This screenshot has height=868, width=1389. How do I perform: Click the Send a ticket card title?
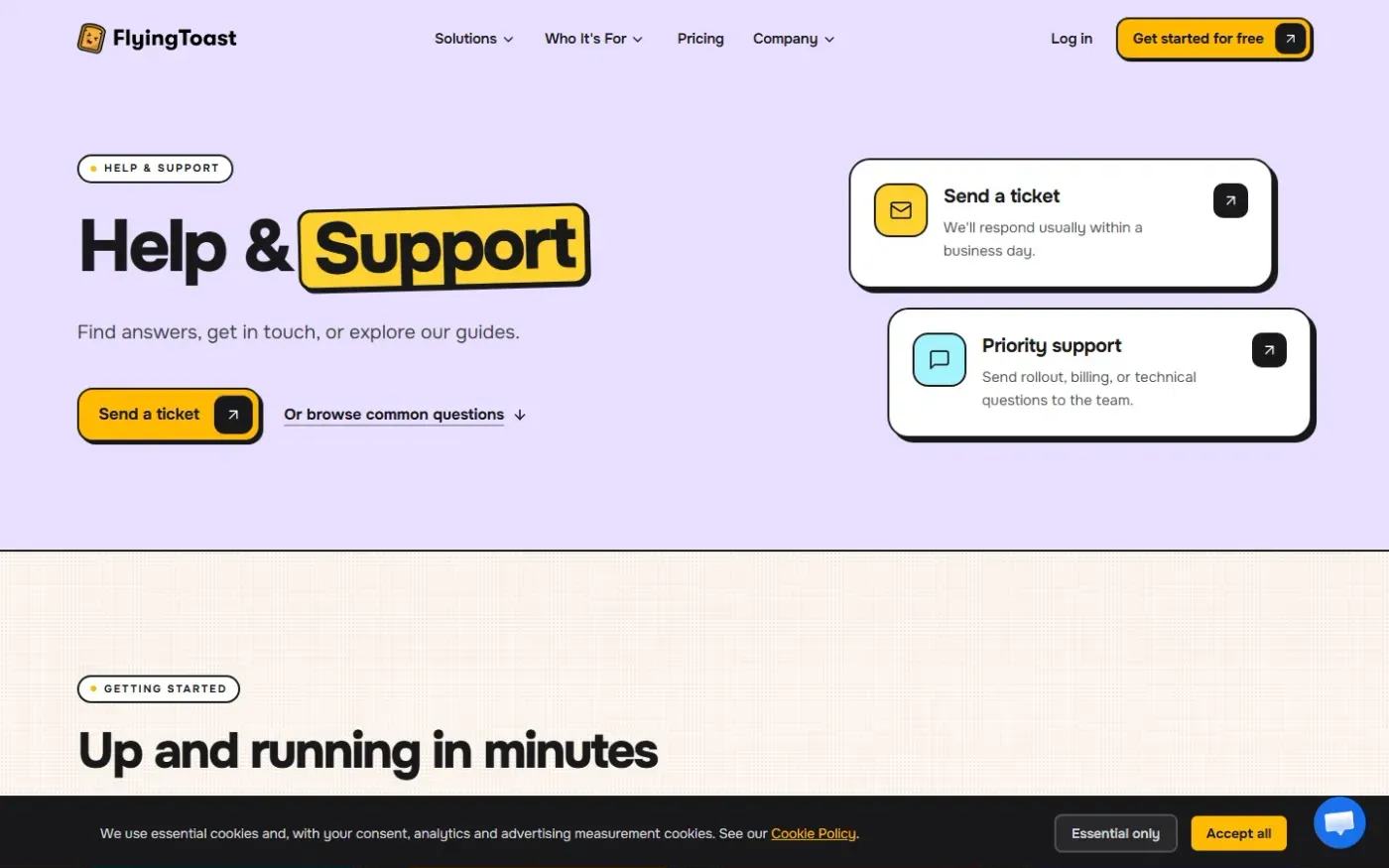coord(1001,196)
